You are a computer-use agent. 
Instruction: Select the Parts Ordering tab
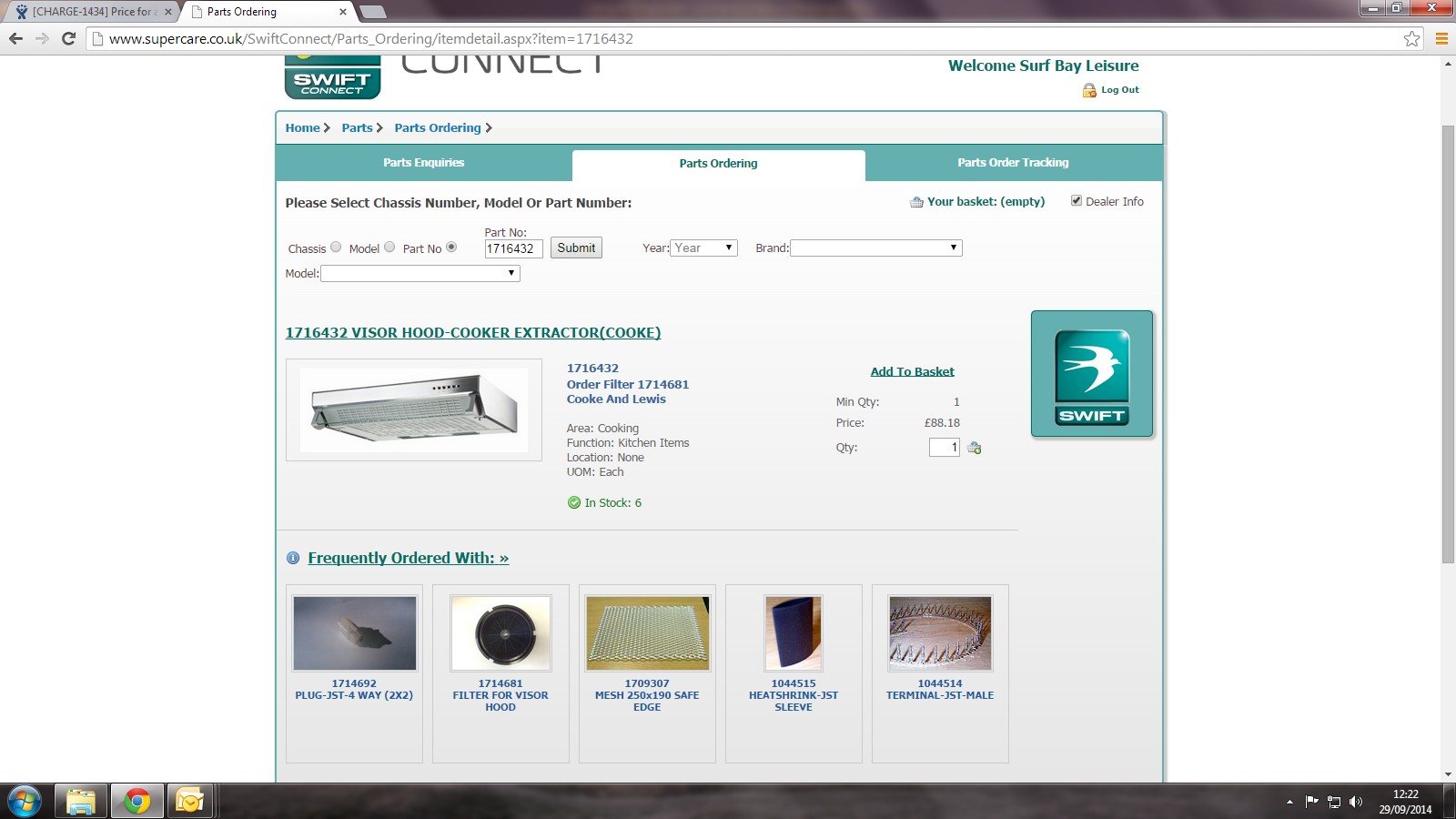pyautogui.click(x=718, y=164)
